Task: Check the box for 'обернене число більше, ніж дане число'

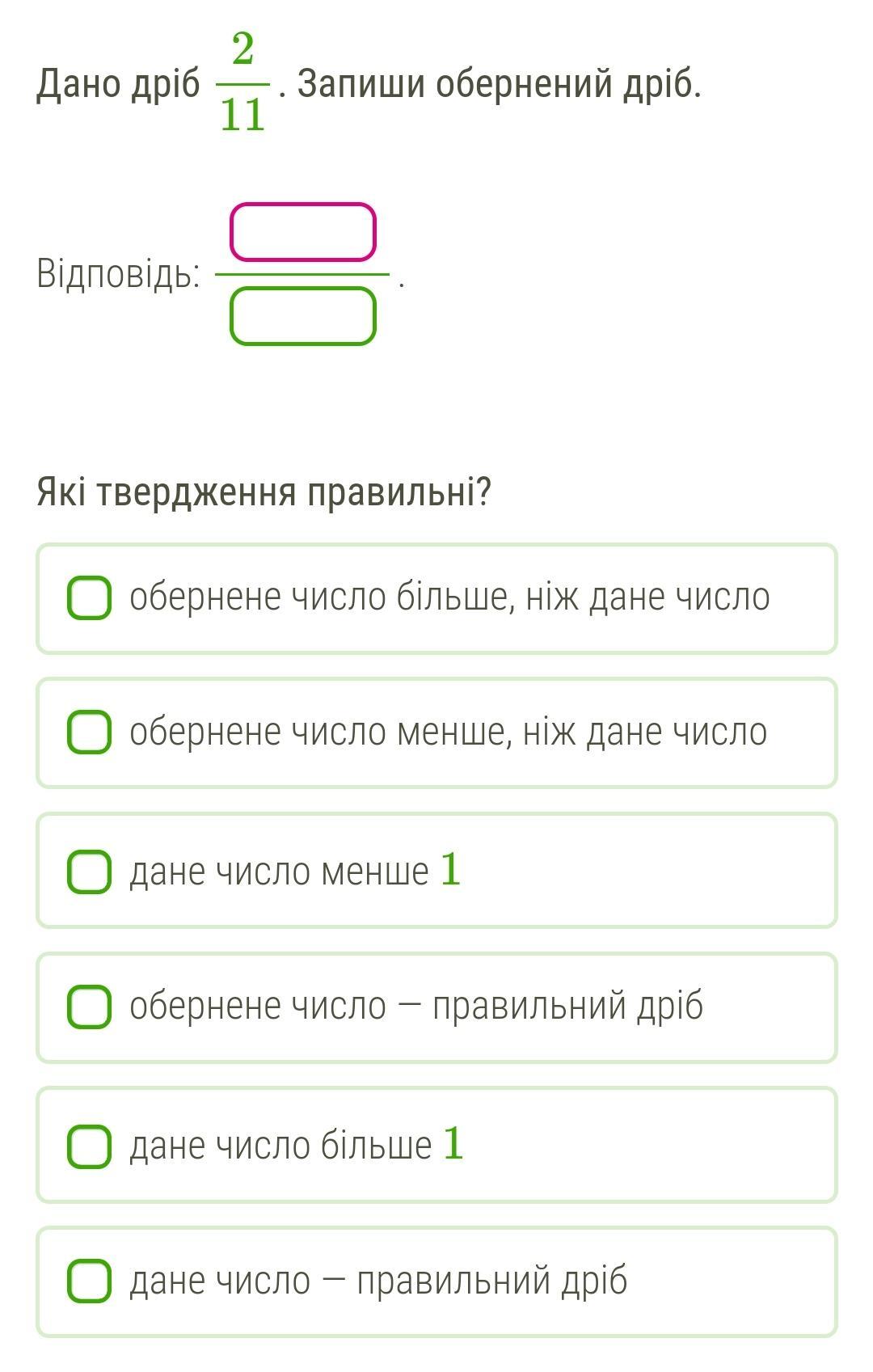Action: pos(89,598)
